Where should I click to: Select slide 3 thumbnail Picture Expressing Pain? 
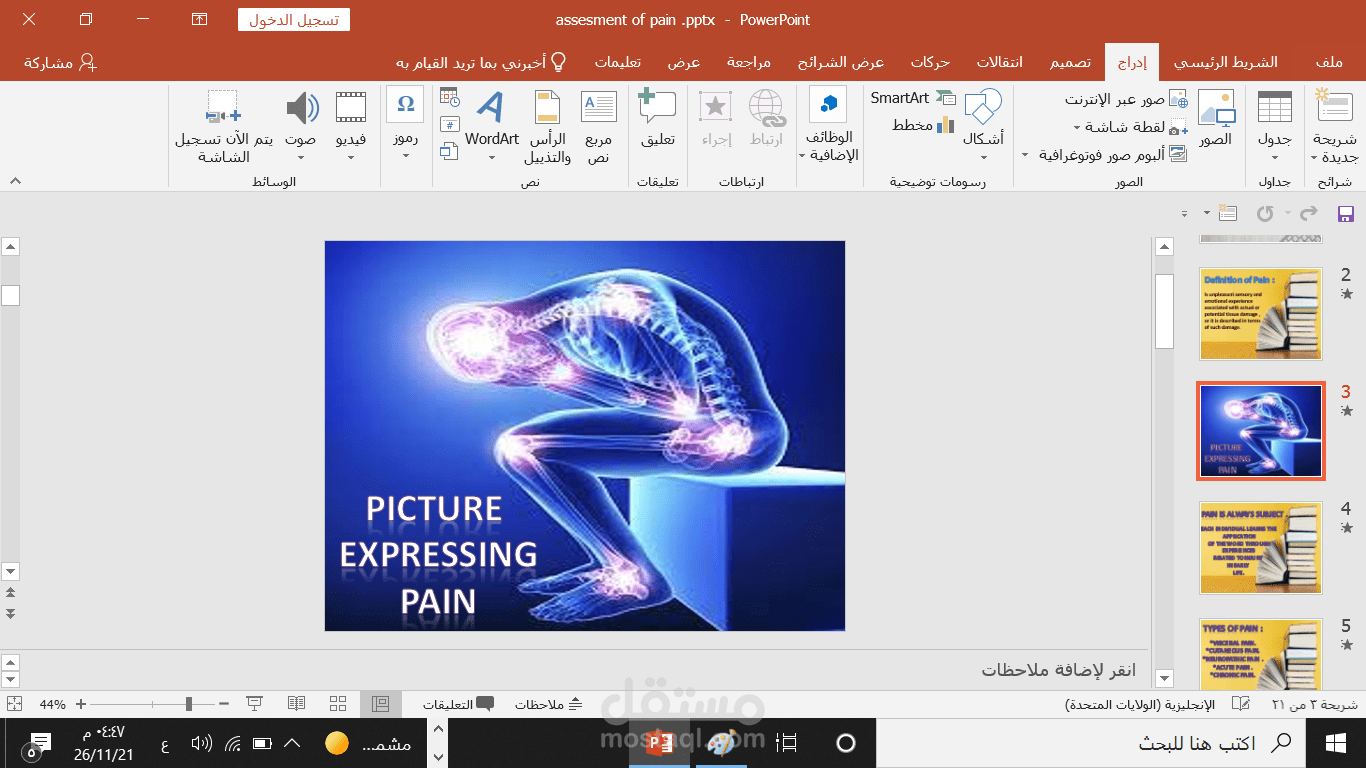click(x=1261, y=431)
